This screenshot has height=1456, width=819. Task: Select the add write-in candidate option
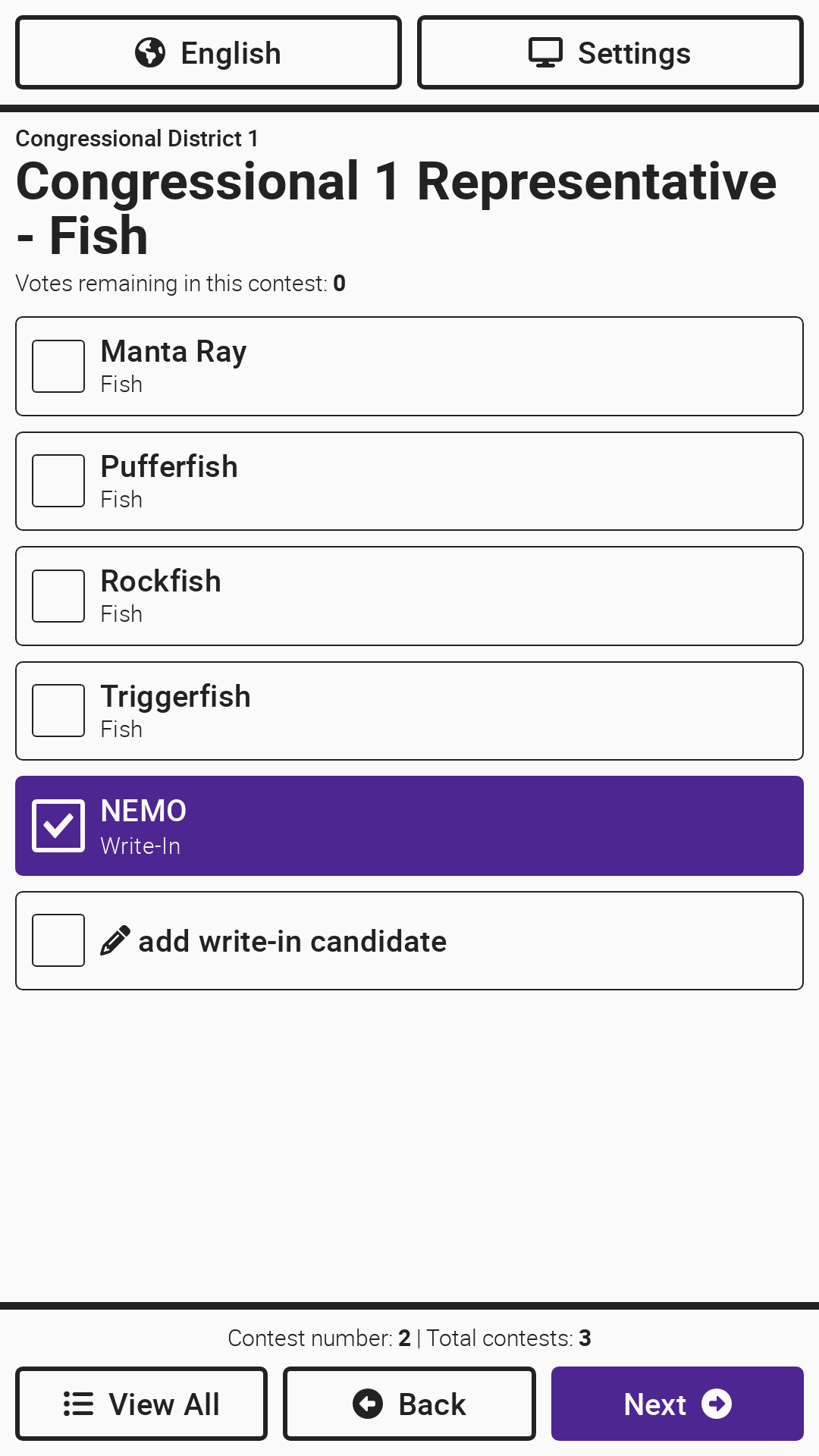pos(292,941)
